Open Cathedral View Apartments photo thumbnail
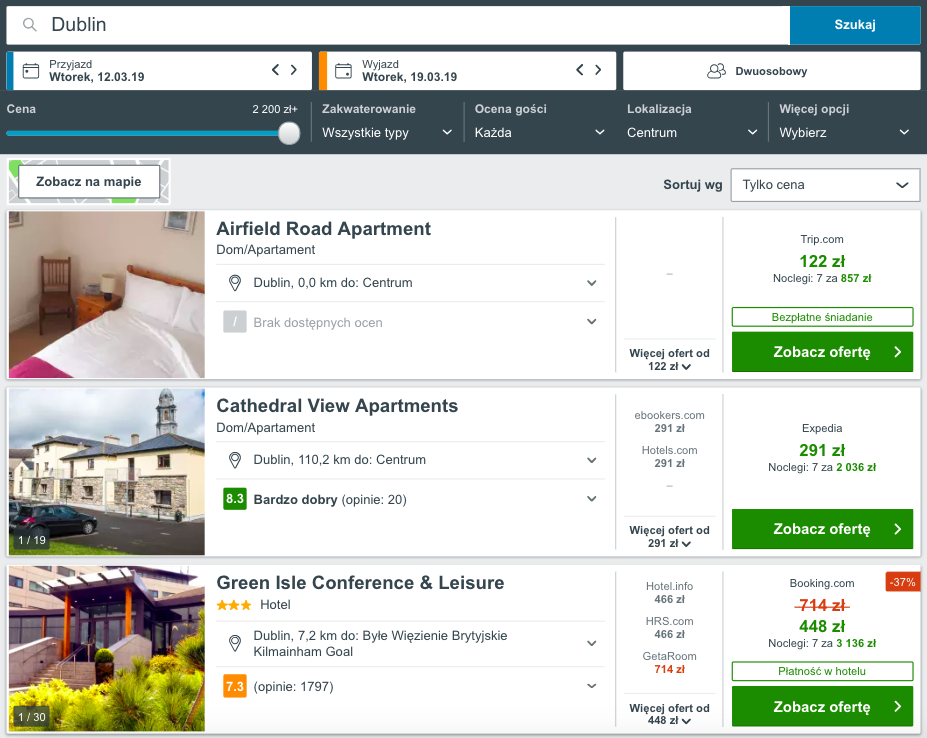The width and height of the screenshot is (927, 738). tap(107, 472)
